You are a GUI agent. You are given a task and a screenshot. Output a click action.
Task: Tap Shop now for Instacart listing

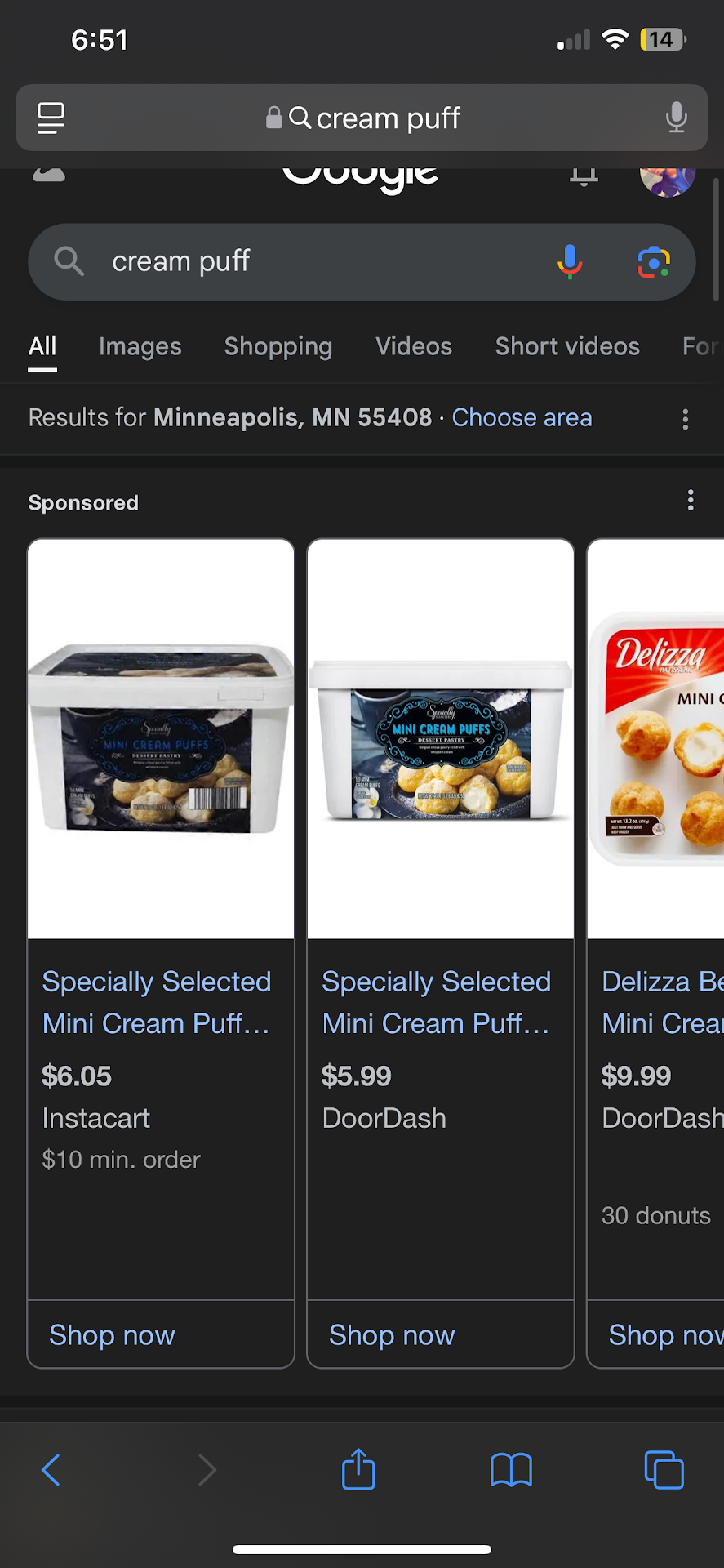(x=112, y=1335)
